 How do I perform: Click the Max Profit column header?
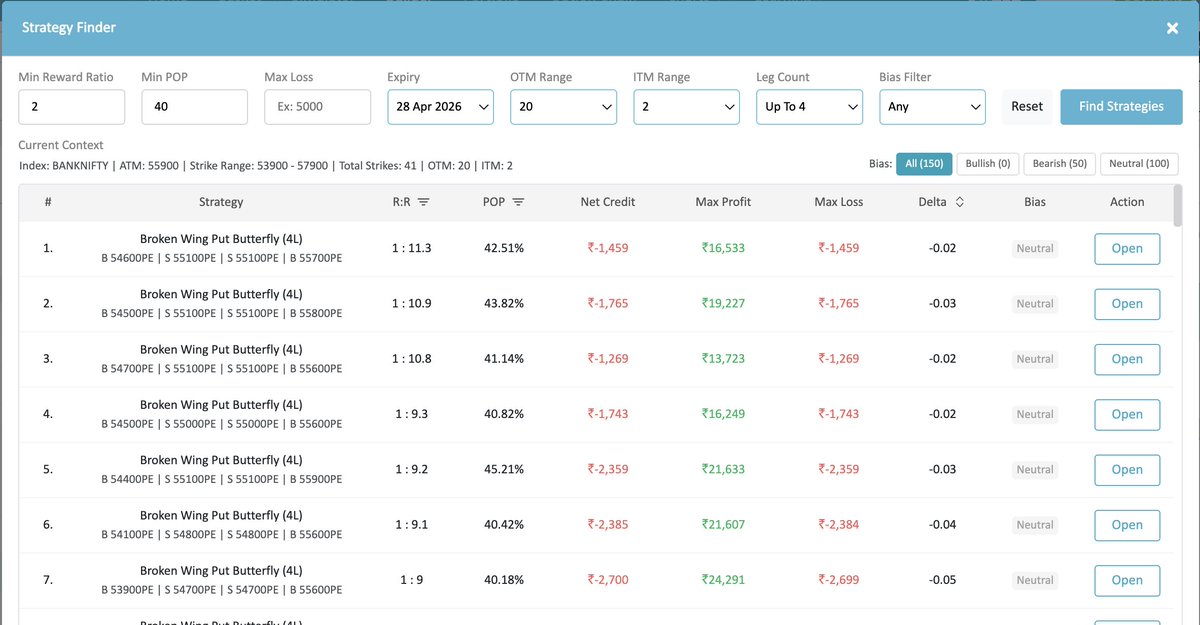tap(723, 202)
